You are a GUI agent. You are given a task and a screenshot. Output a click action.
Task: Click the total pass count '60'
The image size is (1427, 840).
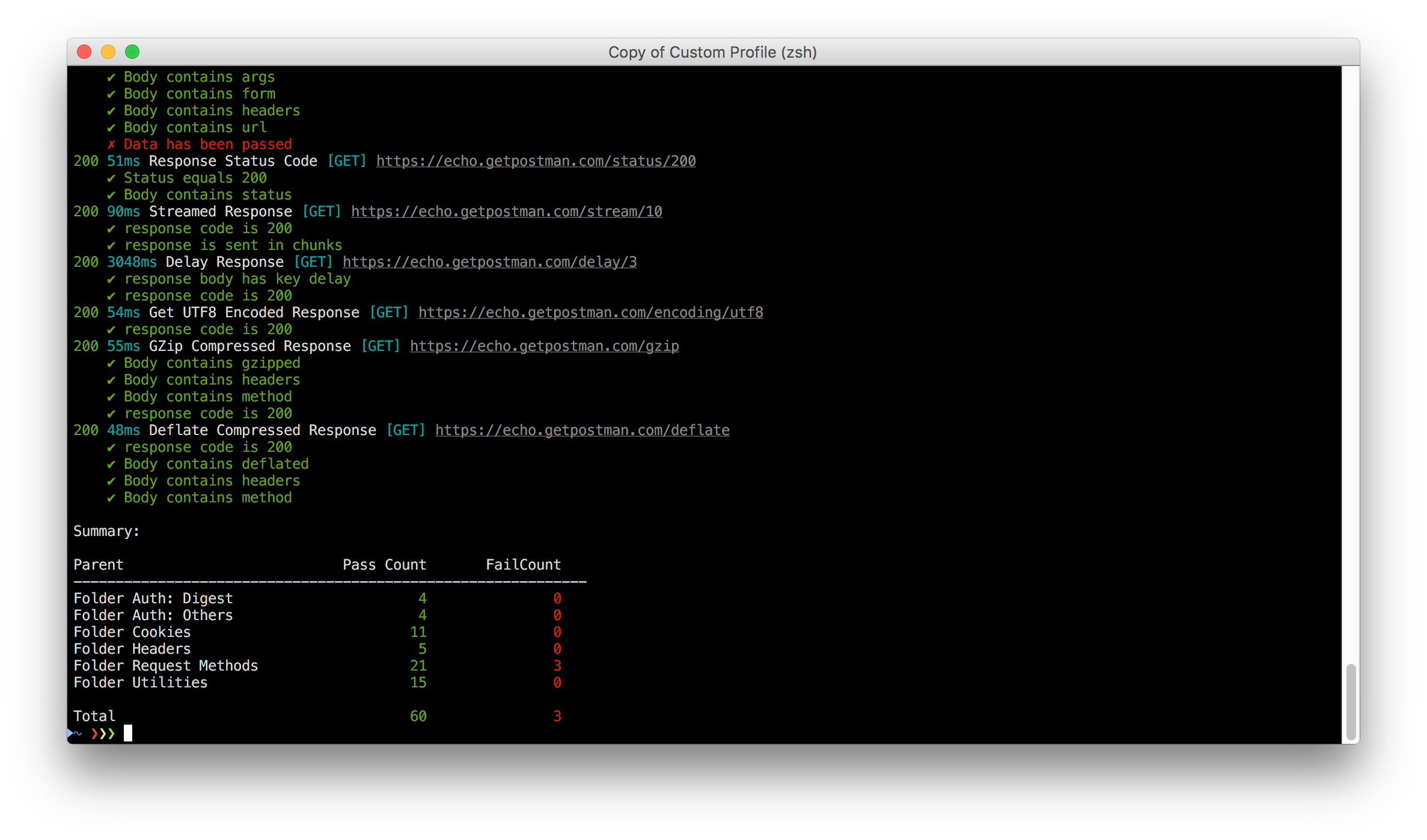pos(418,716)
